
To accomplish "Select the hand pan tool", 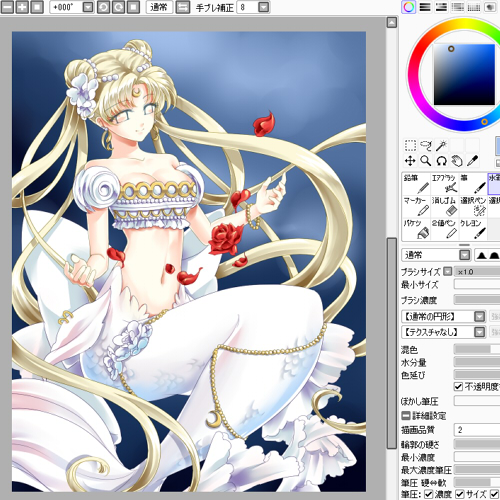I will (x=457, y=161).
